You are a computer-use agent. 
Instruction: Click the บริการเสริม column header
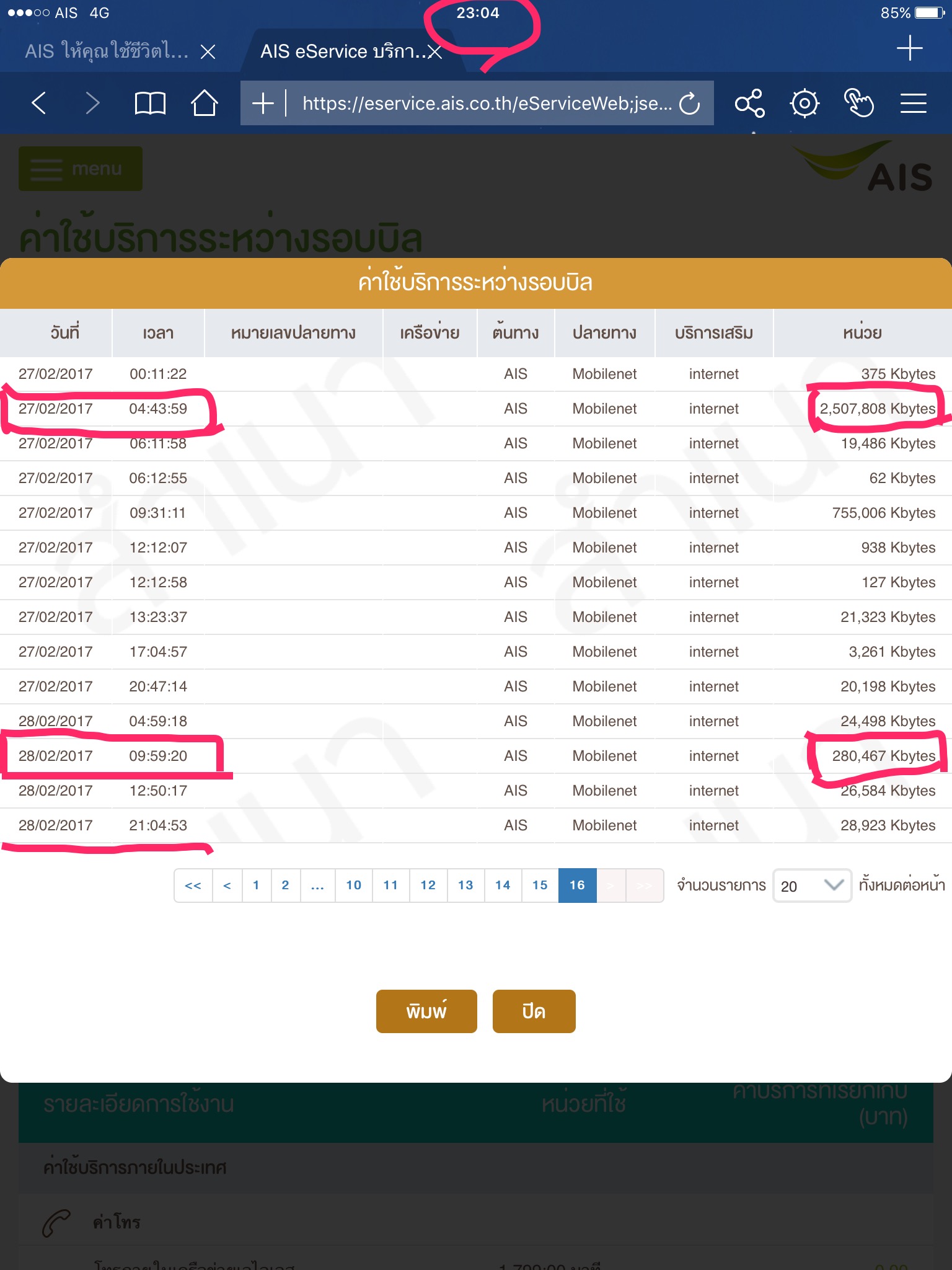tap(714, 333)
